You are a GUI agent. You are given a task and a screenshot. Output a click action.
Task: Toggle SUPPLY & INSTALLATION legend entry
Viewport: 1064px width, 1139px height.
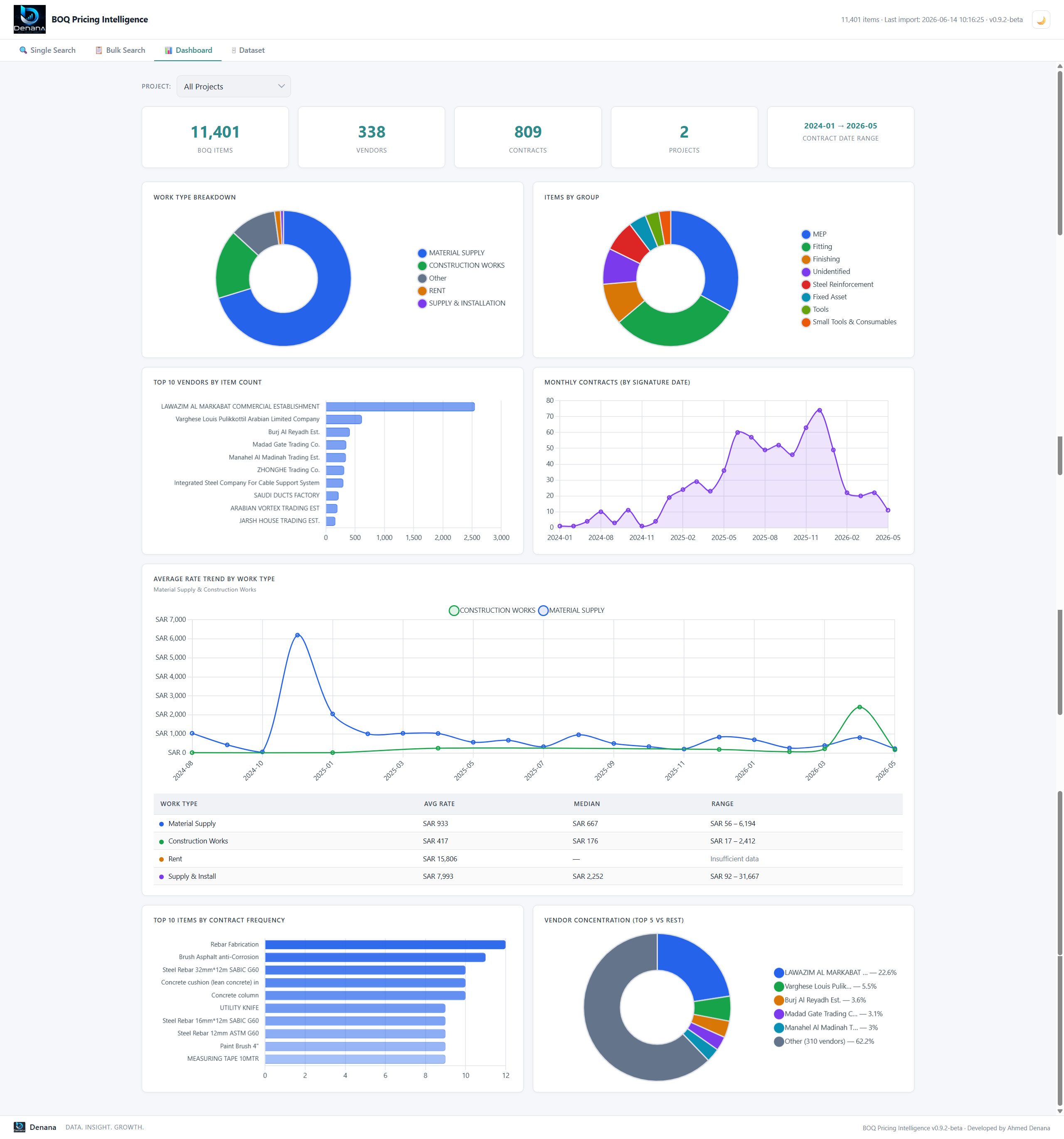click(x=461, y=303)
